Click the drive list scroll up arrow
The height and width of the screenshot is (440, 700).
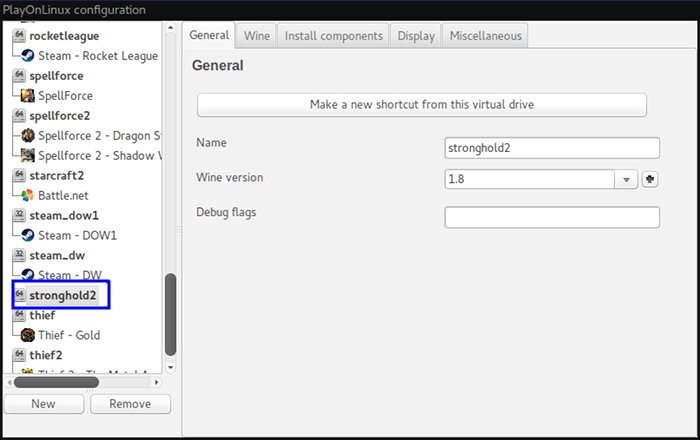tap(171, 28)
